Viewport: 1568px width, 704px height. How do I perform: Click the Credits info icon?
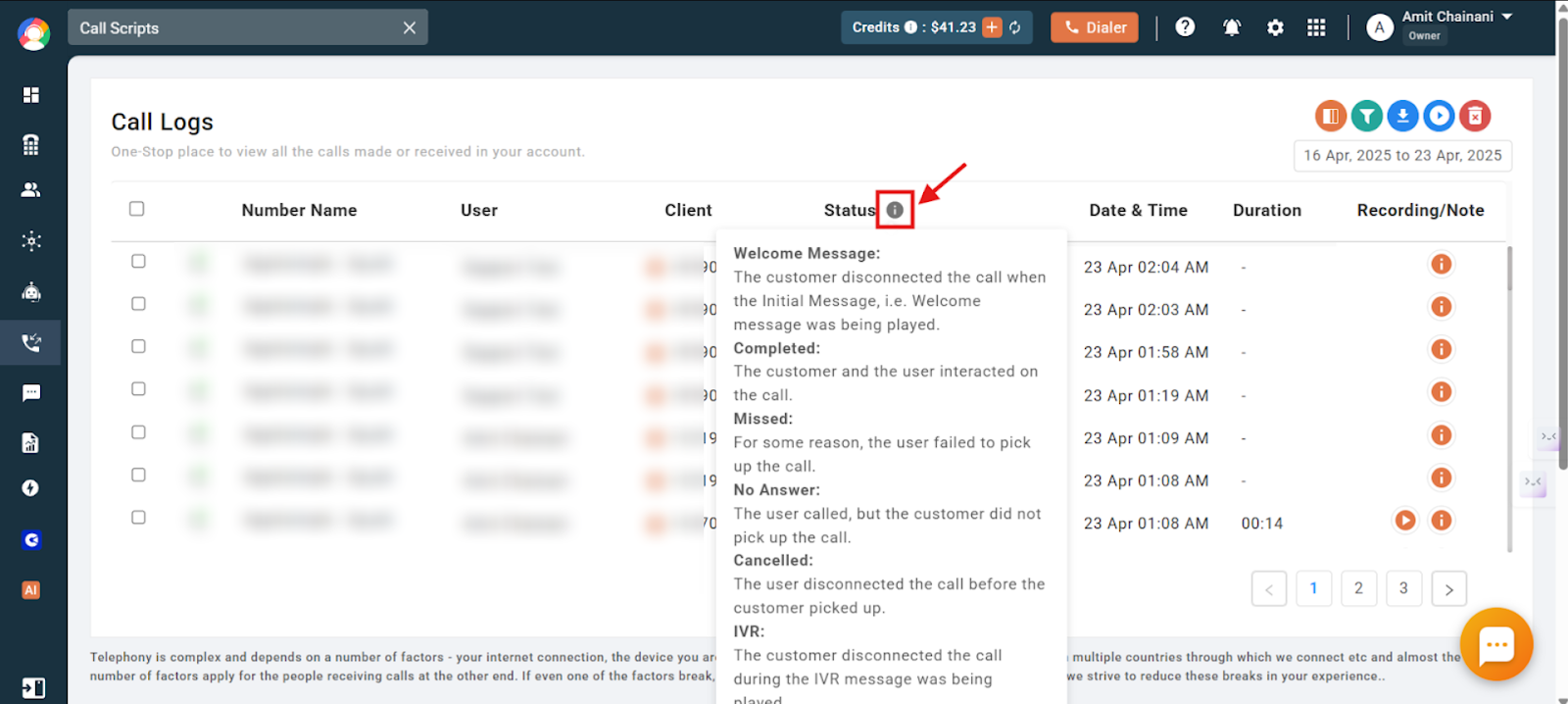[910, 27]
